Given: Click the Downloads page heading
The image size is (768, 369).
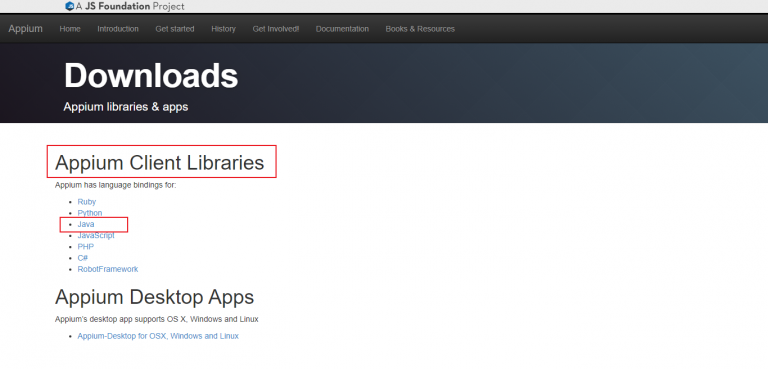Looking at the screenshot, I should click(151, 76).
